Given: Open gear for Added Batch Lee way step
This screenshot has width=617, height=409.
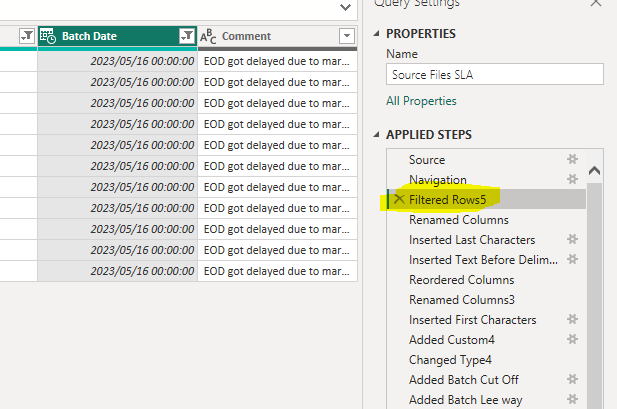Looking at the screenshot, I should pos(572,399).
